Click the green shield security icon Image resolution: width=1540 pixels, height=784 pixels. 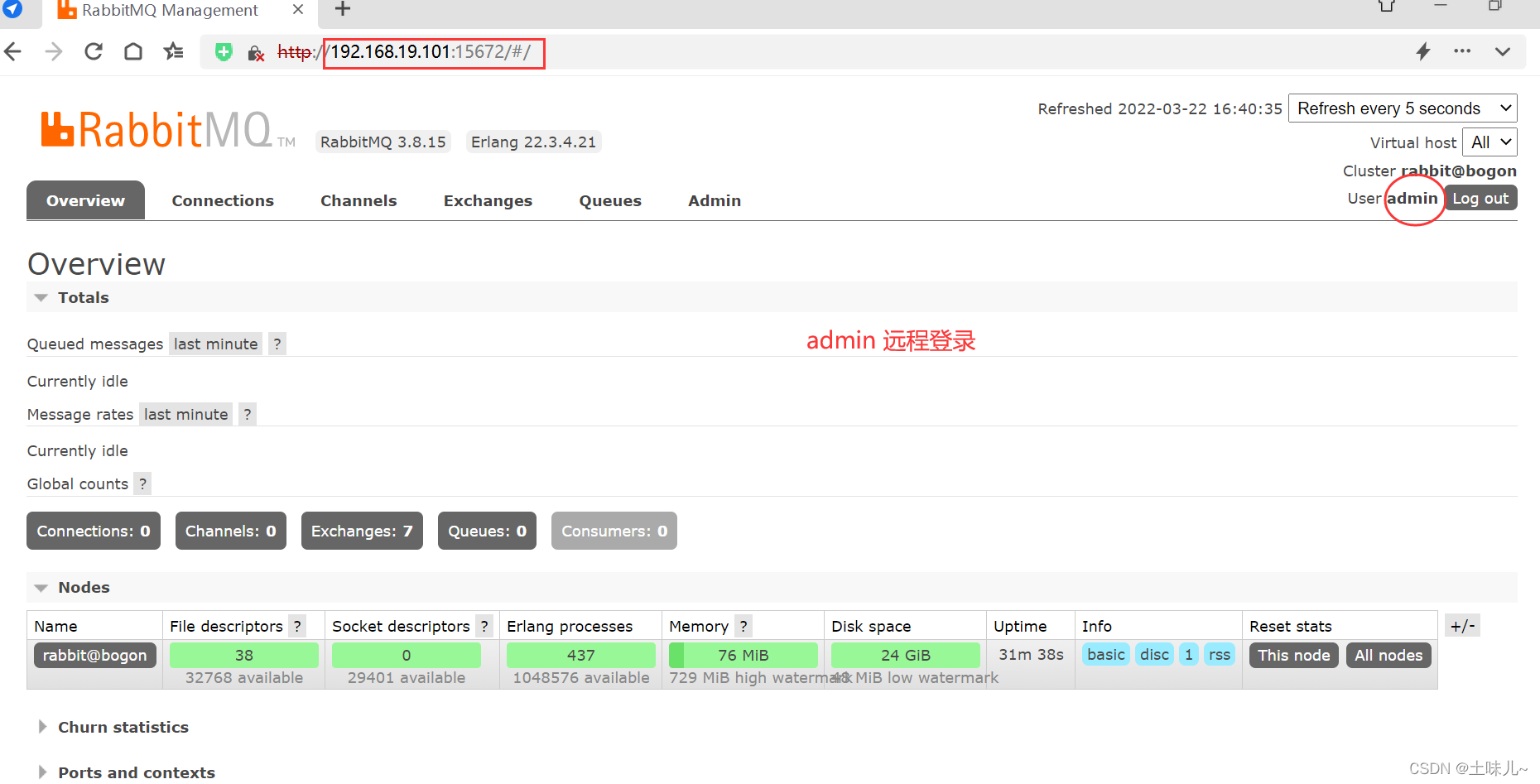pos(224,52)
